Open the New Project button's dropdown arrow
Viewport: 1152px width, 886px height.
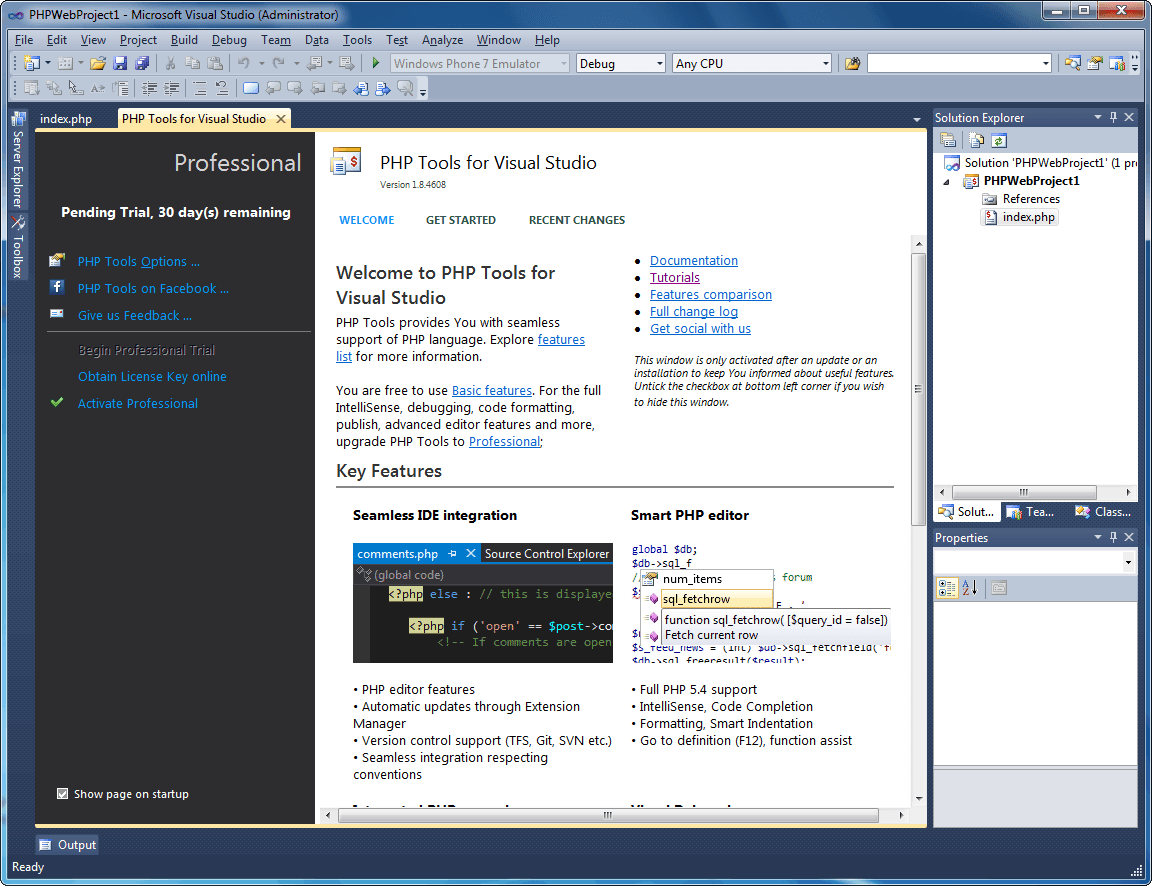(x=48, y=64)
